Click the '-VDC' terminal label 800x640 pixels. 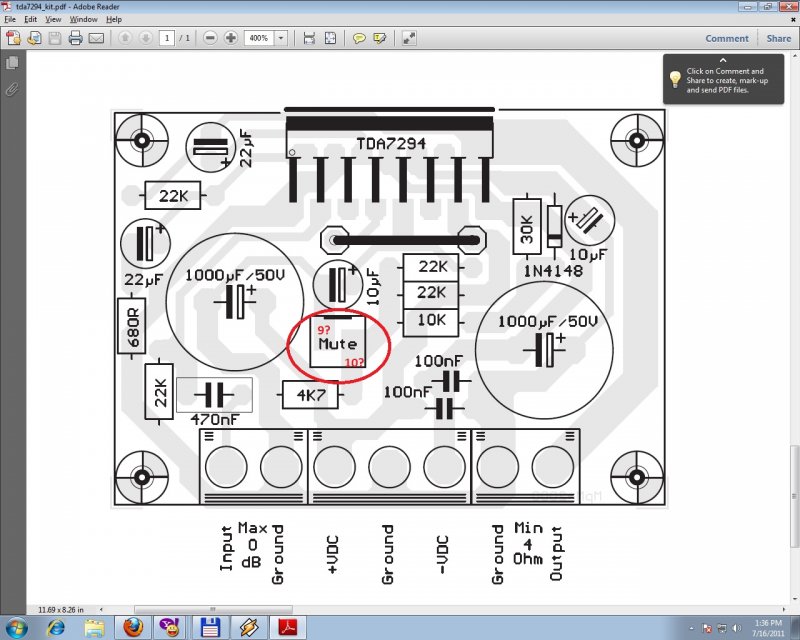click(x=442, y=554)
